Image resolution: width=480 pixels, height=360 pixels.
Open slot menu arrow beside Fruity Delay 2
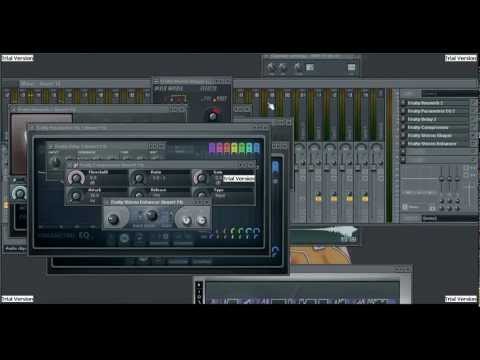403,119
